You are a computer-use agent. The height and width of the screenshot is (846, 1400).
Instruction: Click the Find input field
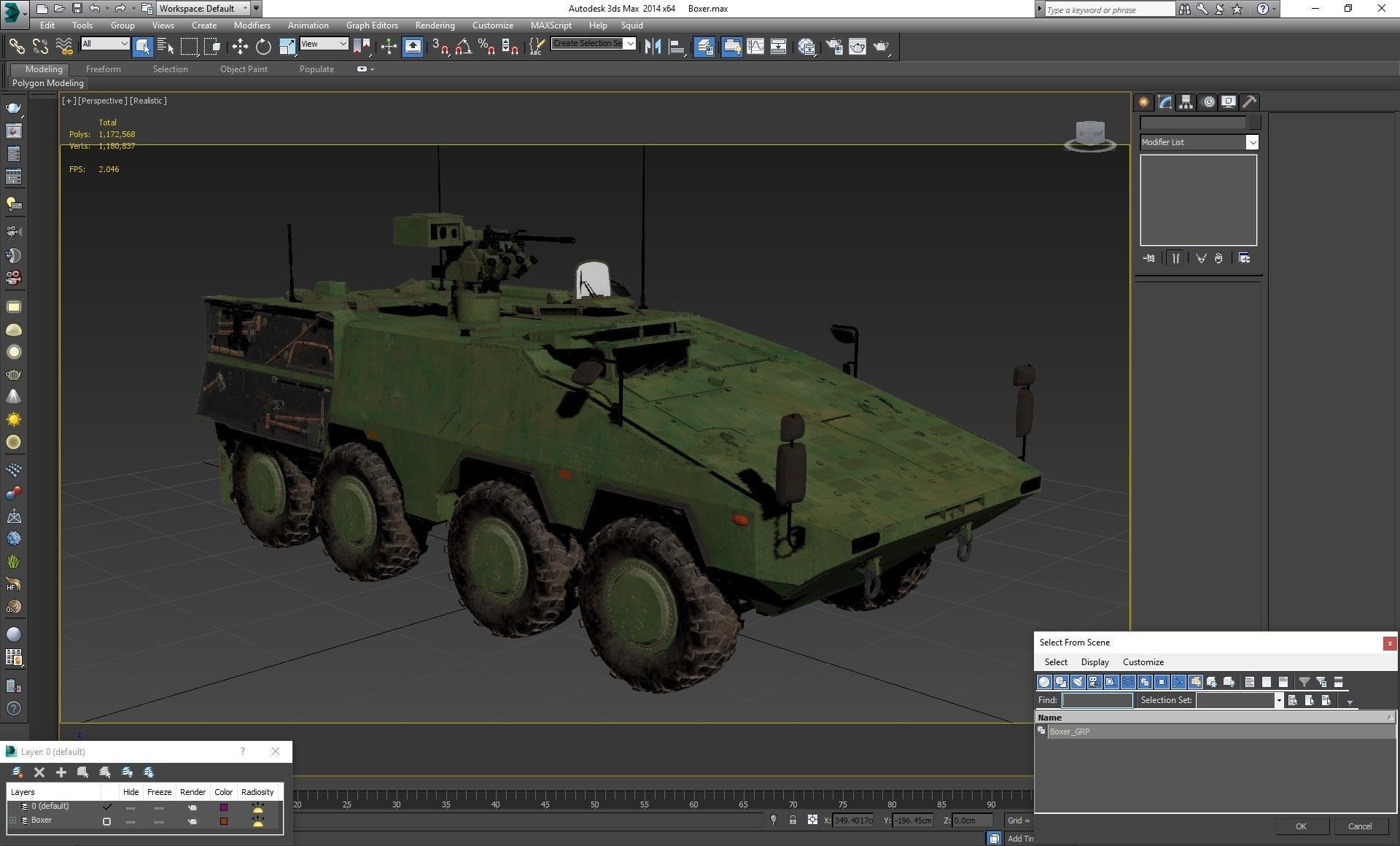(x=1097, y=700)
